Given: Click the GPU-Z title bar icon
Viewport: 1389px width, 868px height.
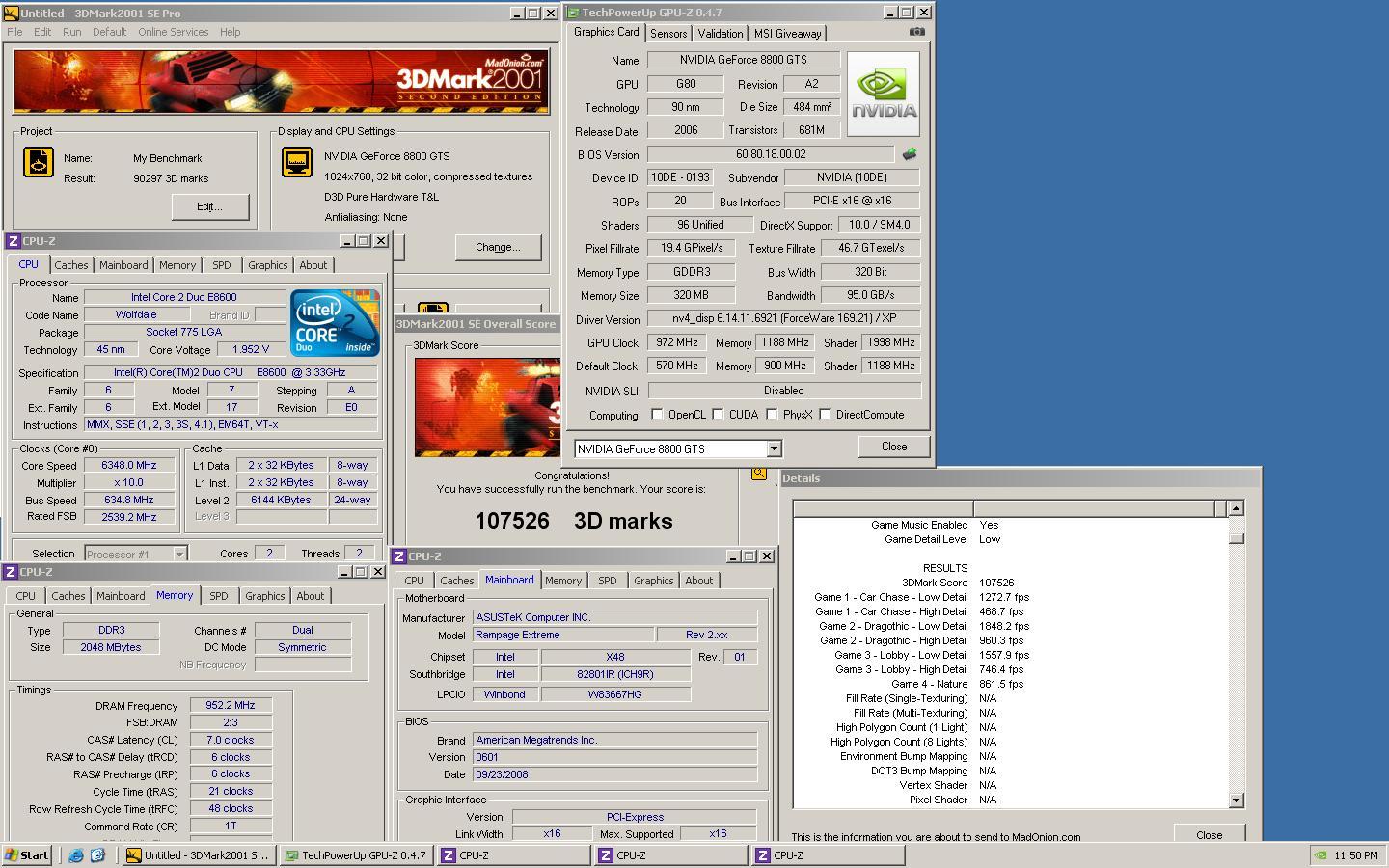Looking at the screenshot, I should pos(573,13).
